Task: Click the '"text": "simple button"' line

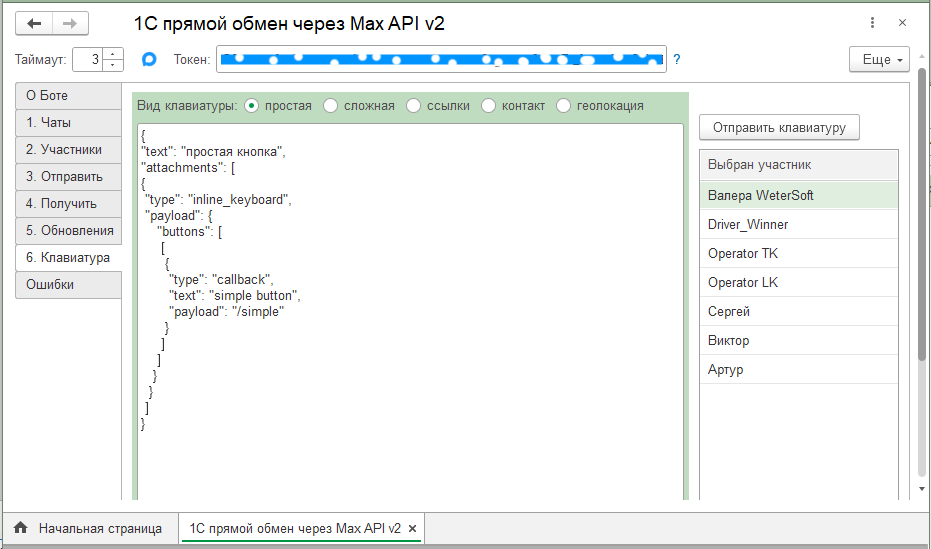Action: [x=235, y=296]
